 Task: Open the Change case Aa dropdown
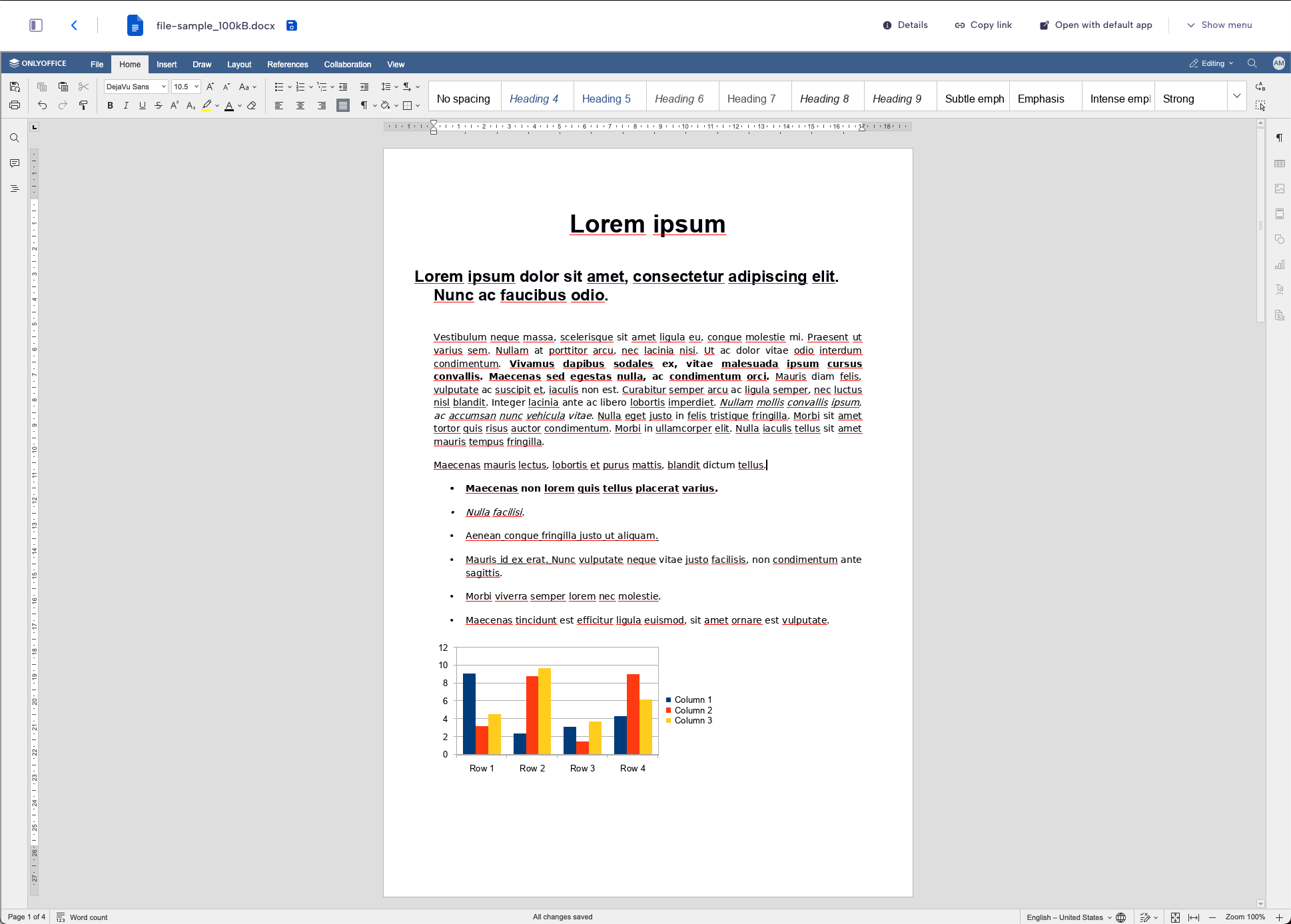coord(248,87)
